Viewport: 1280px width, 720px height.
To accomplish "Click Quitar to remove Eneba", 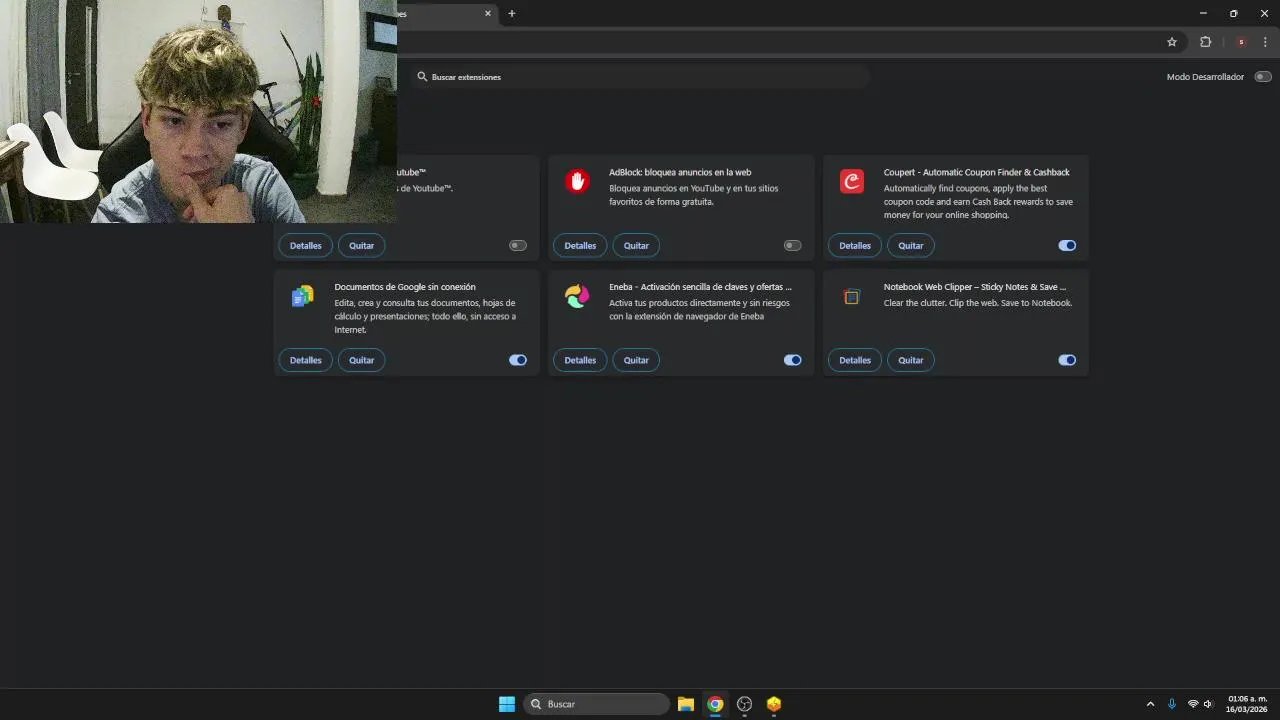I will coord(636,360).
